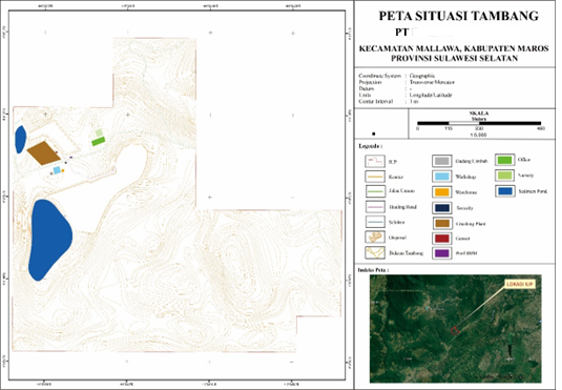Image resolution: width=562 pixels, height=390 pixels.
Task: Click the Legenda heading
Action: (370, 146)
